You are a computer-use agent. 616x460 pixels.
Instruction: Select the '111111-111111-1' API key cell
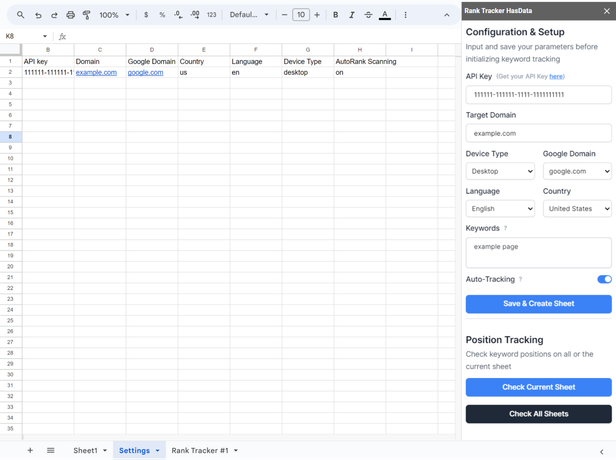tap(48, 73)
